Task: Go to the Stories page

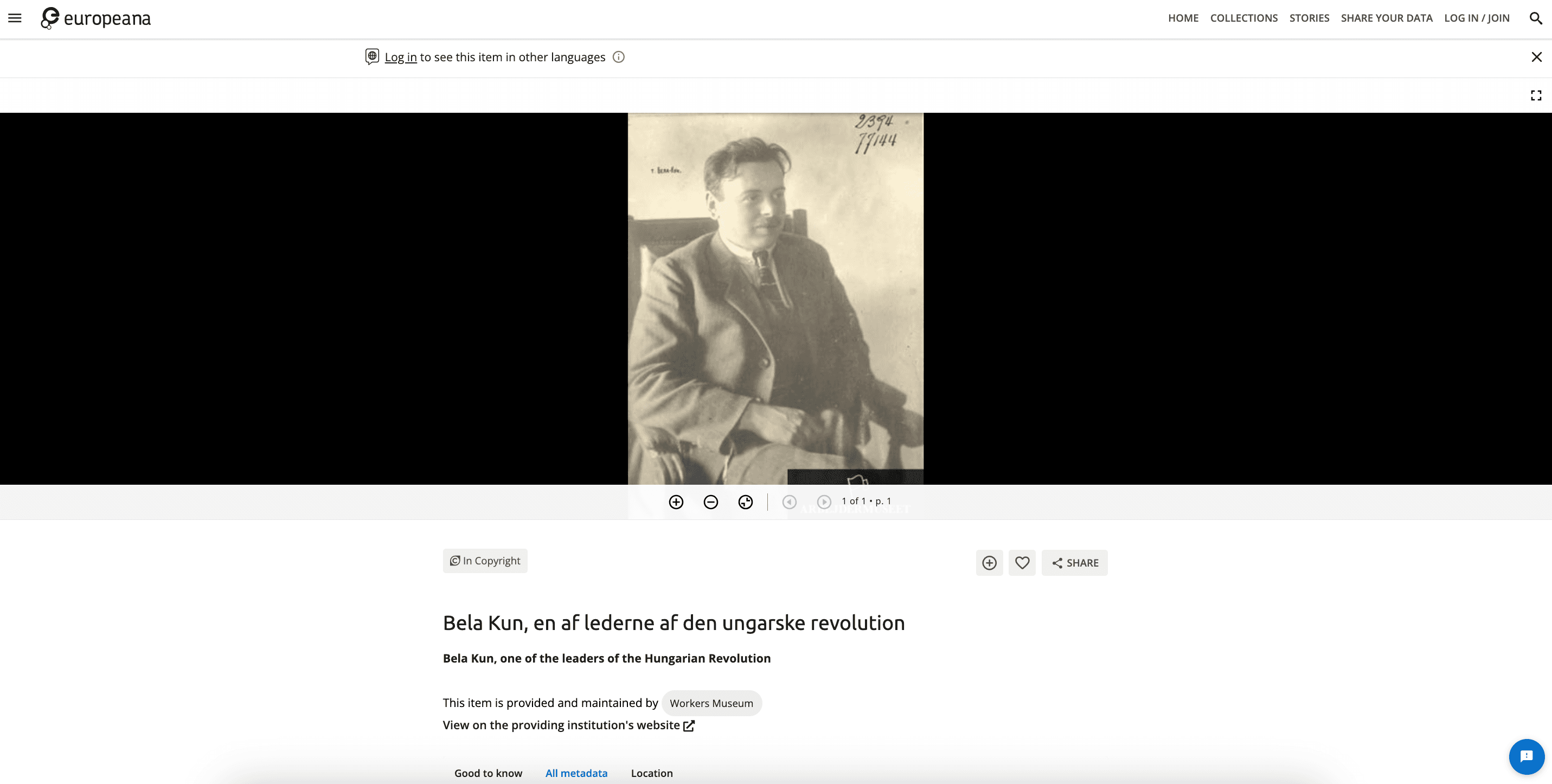Action: pos(1309,18)
